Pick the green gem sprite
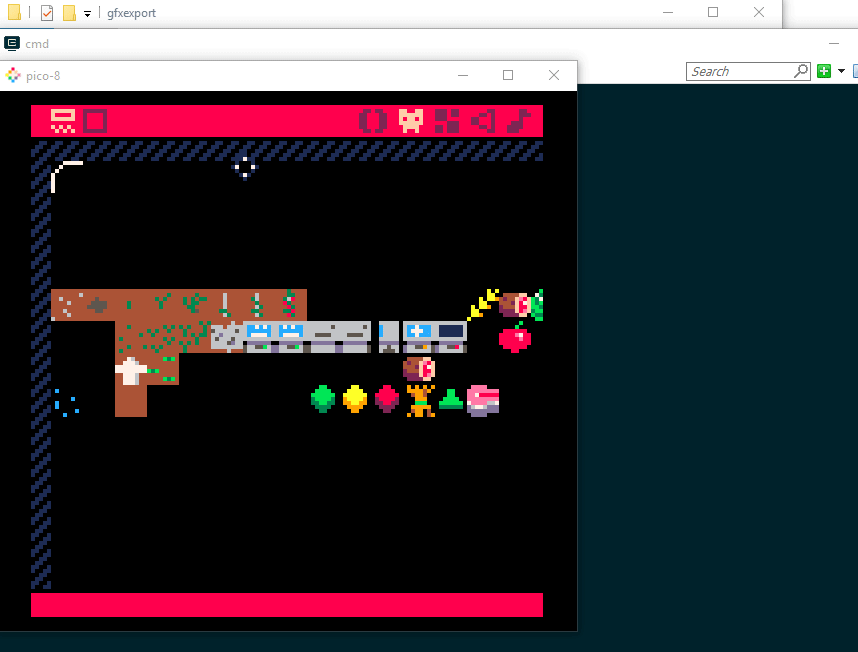Screen dimensions: 858x652 point(323,399)
